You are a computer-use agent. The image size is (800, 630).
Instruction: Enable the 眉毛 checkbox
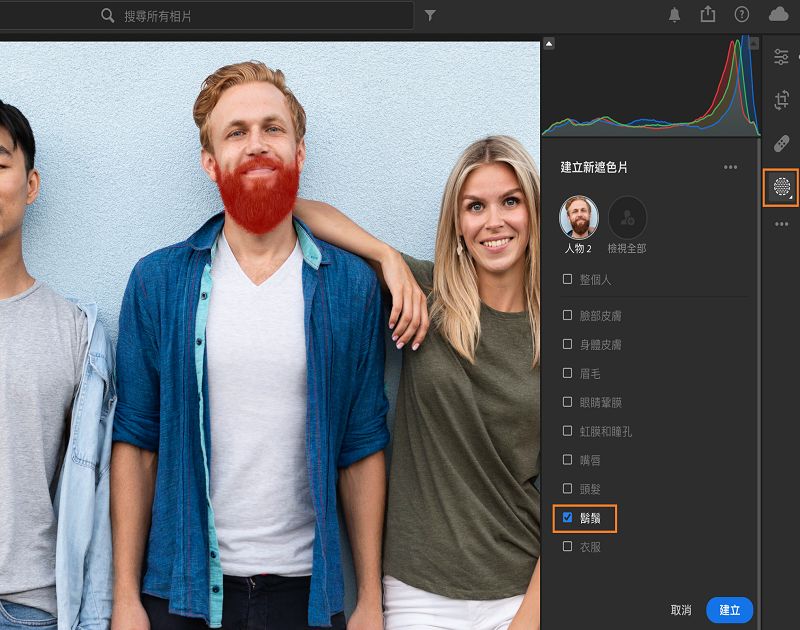pyautogui.click(x=567, y=373)
